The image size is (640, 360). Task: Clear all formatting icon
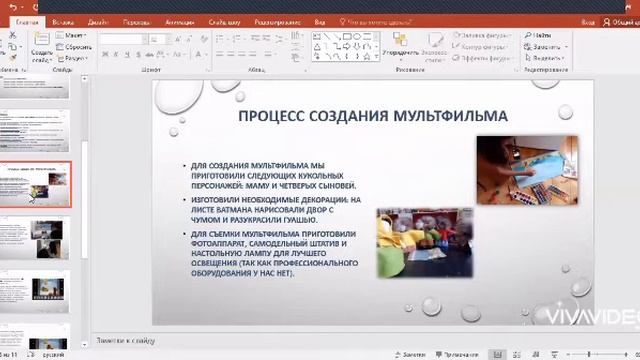tap(204, 39)
